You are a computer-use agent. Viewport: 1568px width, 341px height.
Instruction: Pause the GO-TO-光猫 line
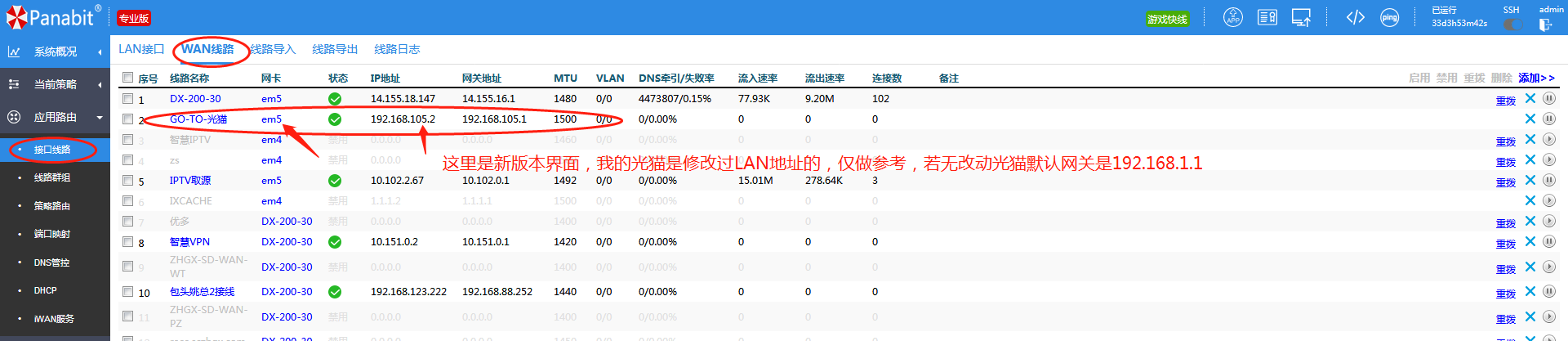pos(1548,119)
